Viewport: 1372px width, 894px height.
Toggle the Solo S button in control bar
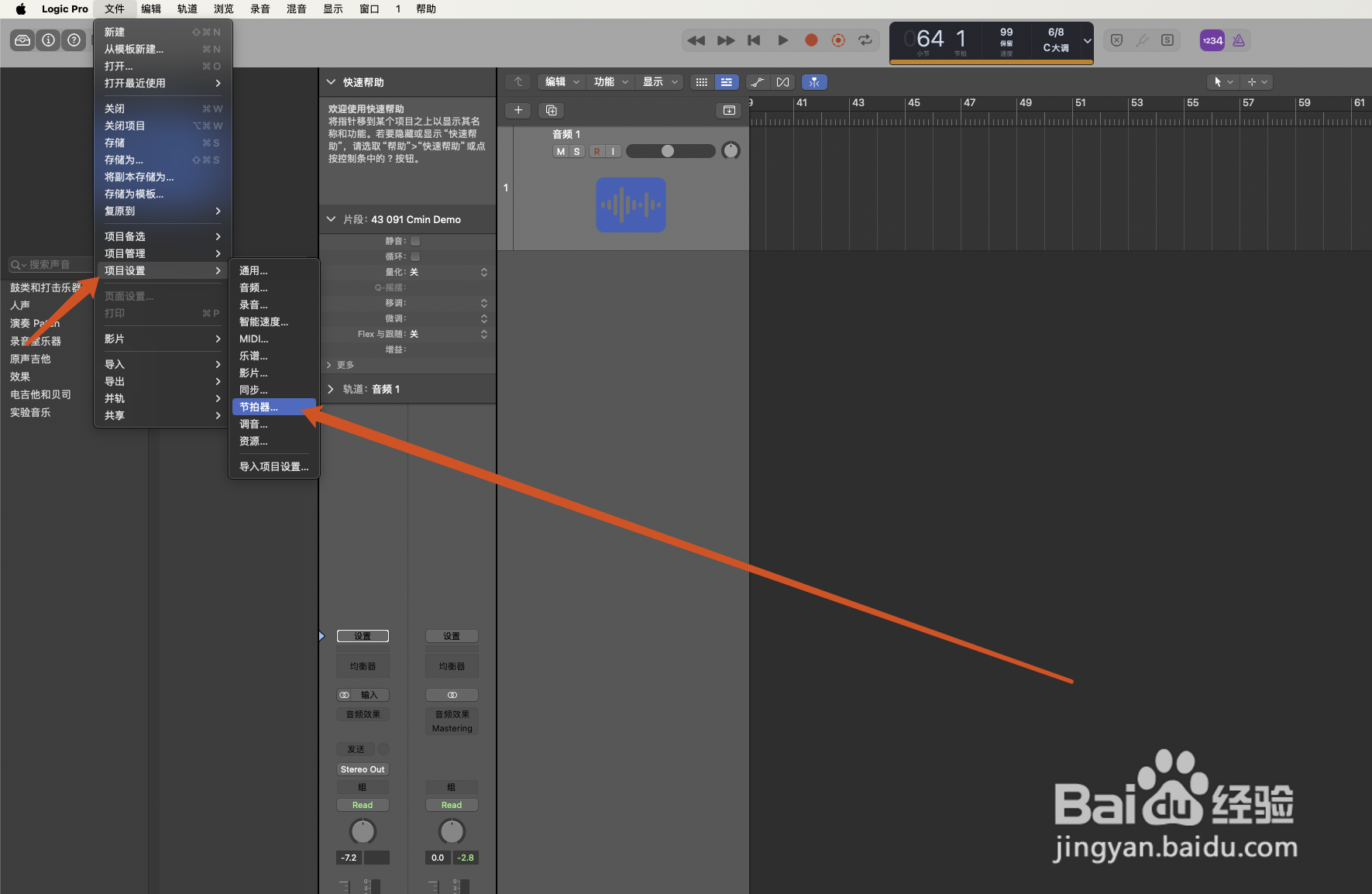1167,40
